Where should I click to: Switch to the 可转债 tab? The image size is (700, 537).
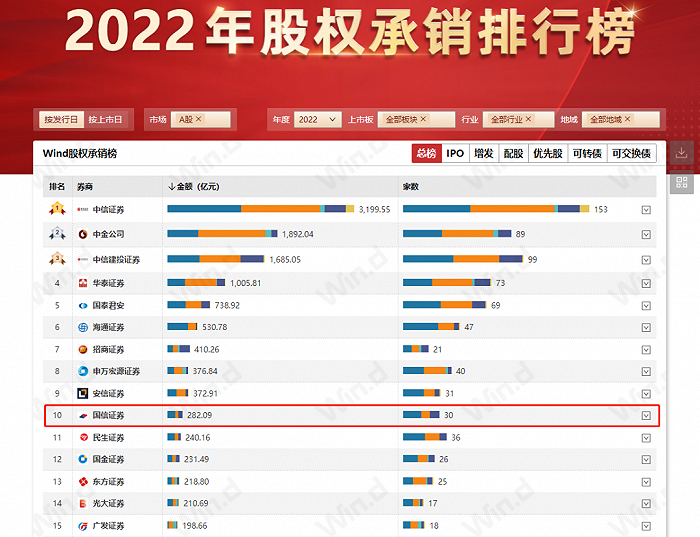[x=587, y=154]
